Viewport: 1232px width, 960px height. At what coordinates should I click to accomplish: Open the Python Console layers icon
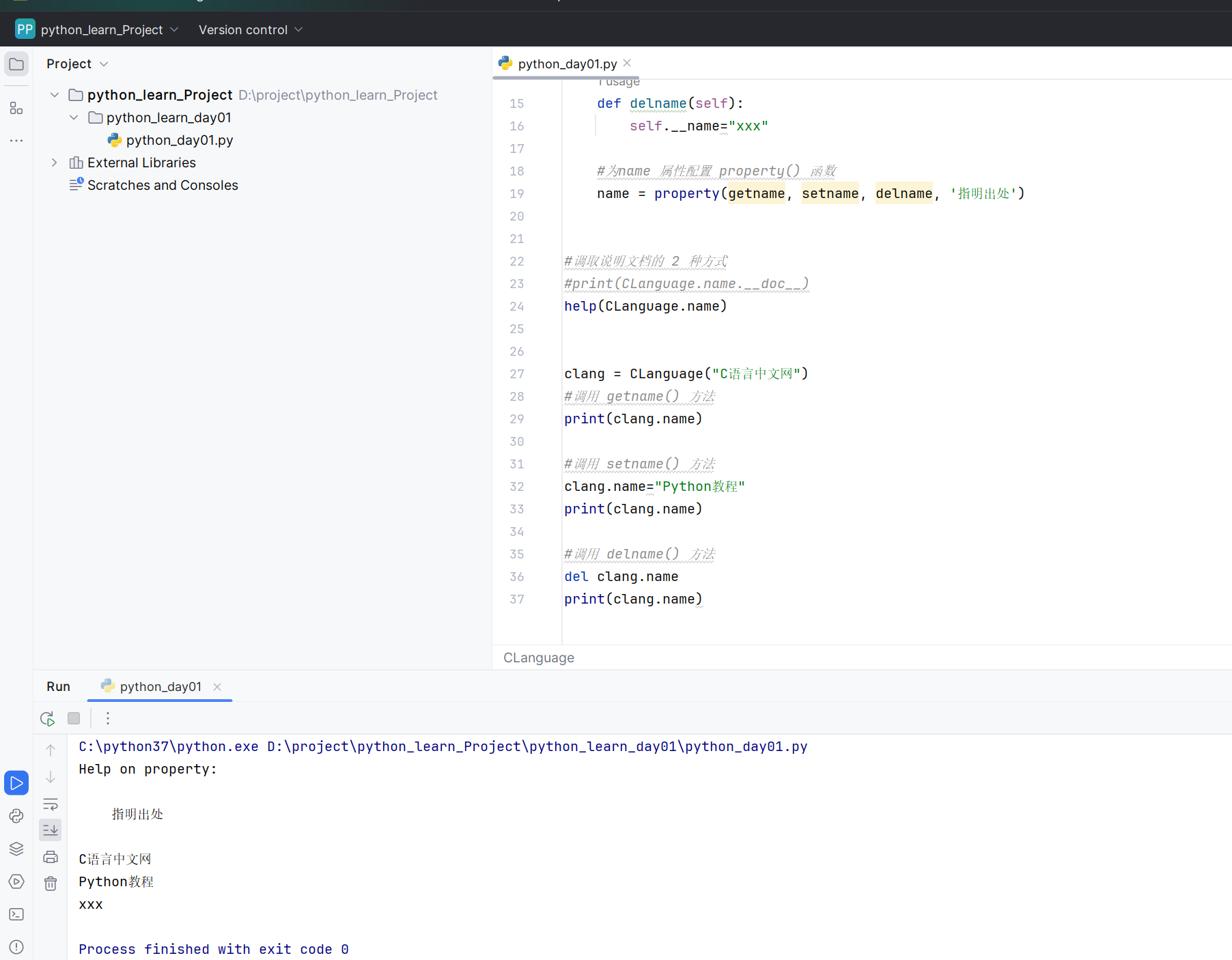(16, 849)
